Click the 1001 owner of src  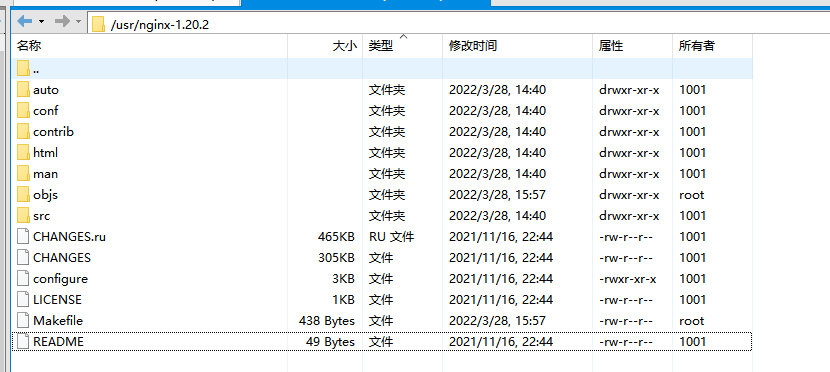(x=692, y=216)
